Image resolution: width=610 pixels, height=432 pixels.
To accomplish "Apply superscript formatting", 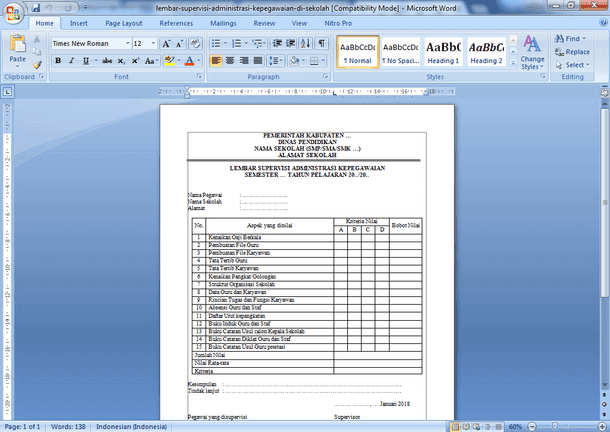I will tap(135, 61).
